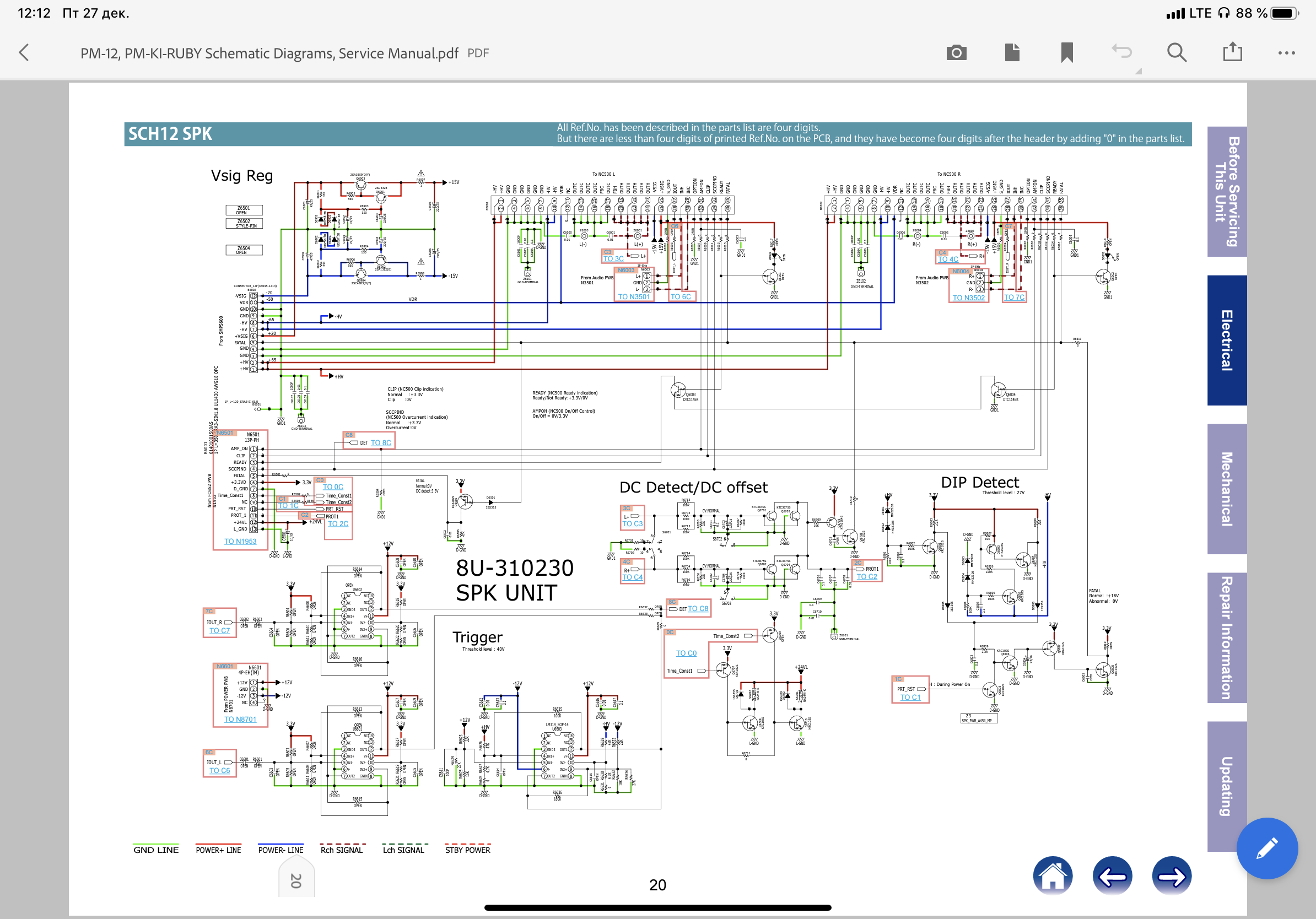Tap the document title PM-12 Service Manual.pdf
The width and height of the screenshot is (1316, 919).
tap(269, 53)
